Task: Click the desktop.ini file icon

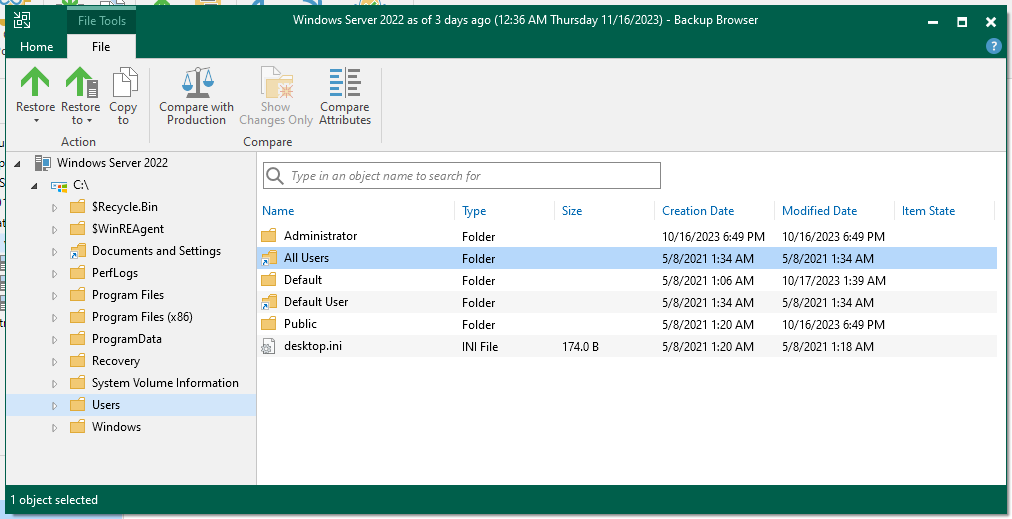Action: pyautogui.click(x=268, y=347)
